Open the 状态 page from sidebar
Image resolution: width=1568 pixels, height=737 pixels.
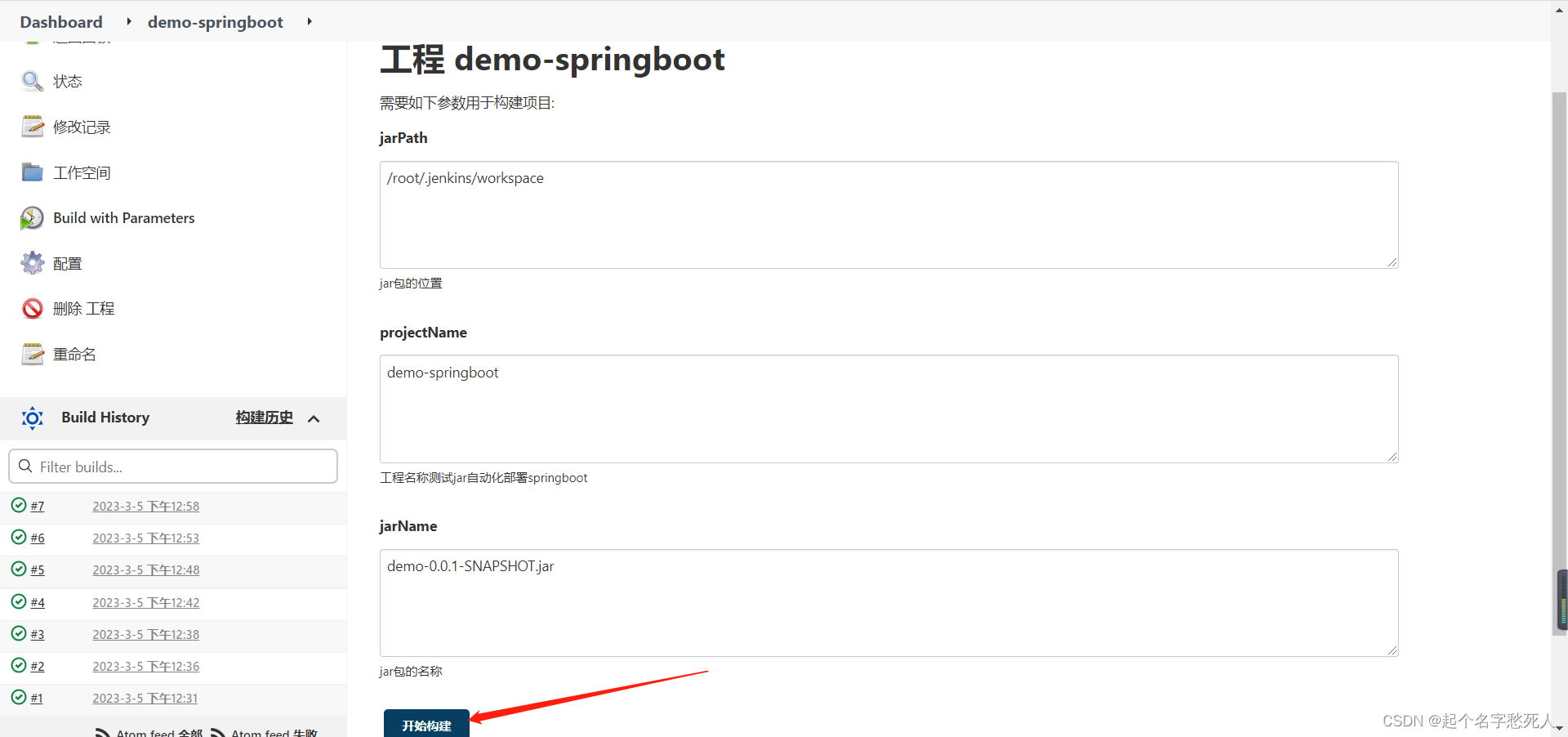tap(68, 81)
